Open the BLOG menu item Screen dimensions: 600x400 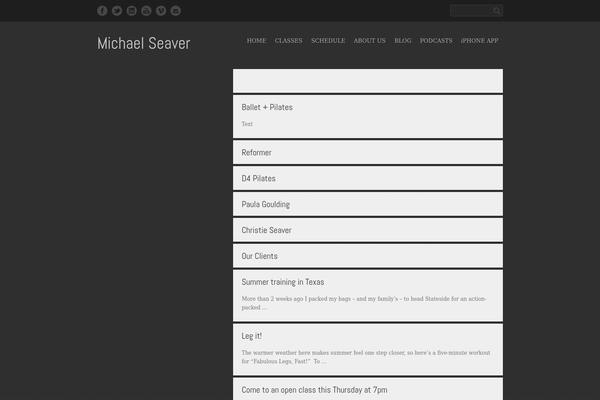click(403, 41)
